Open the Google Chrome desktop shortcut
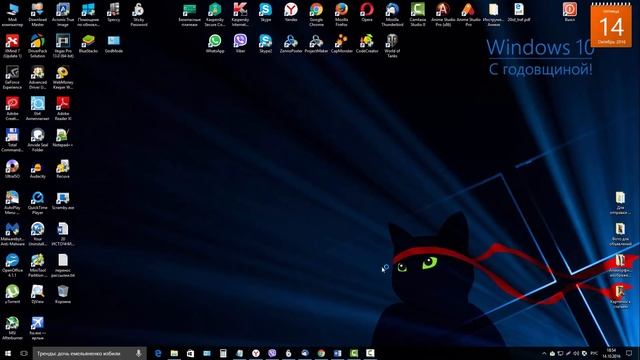Image resolution: width=640 pixels, height=360 pixels. (x=316, y=15)
